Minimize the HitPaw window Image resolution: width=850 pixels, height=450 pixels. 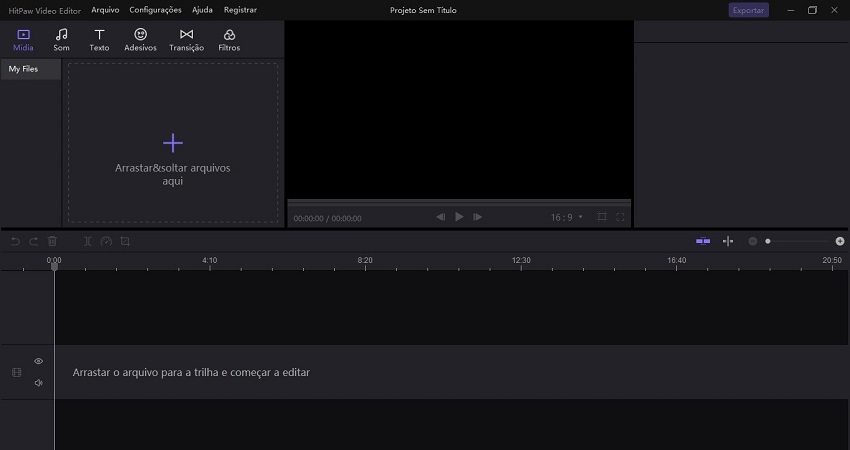tap(791, 10)
